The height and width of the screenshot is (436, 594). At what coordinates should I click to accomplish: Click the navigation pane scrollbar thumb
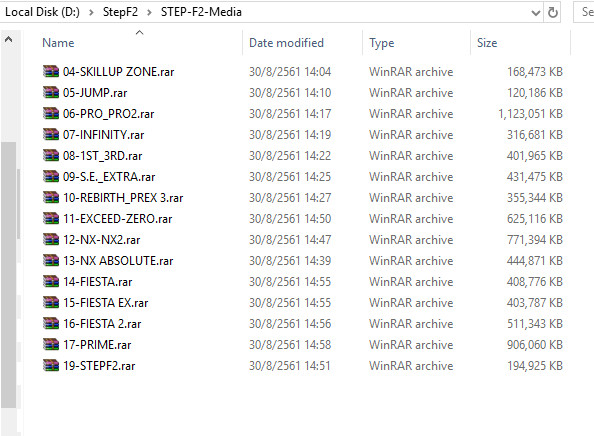click(8, 275)
